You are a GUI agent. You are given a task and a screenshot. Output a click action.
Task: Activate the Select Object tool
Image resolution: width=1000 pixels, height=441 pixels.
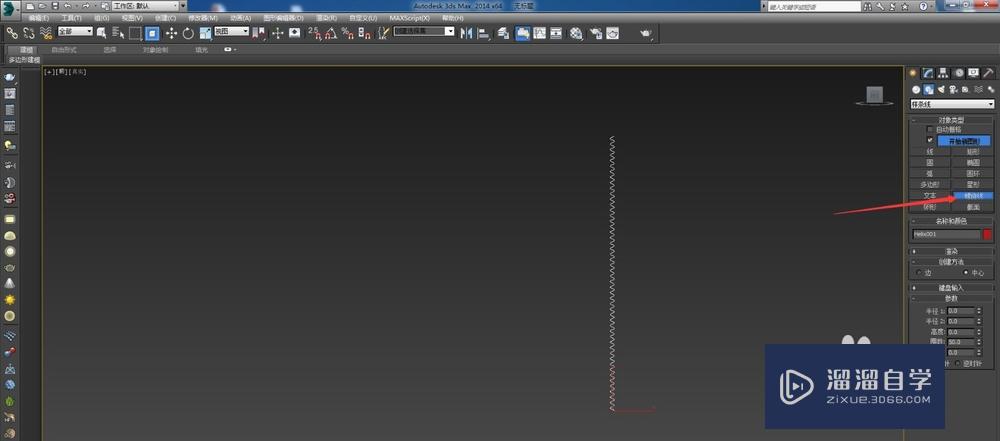point(101,33)
